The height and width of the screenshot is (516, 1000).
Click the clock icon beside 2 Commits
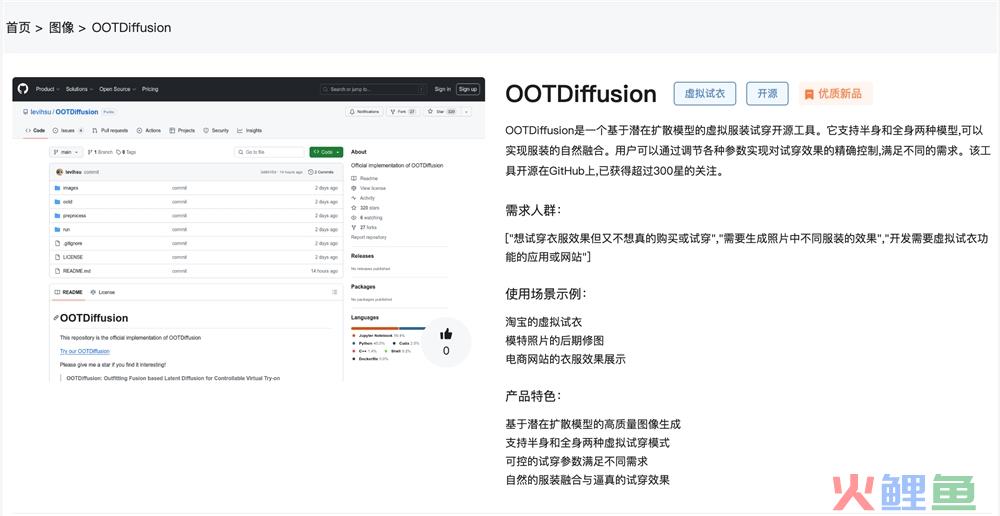[311, 172]
